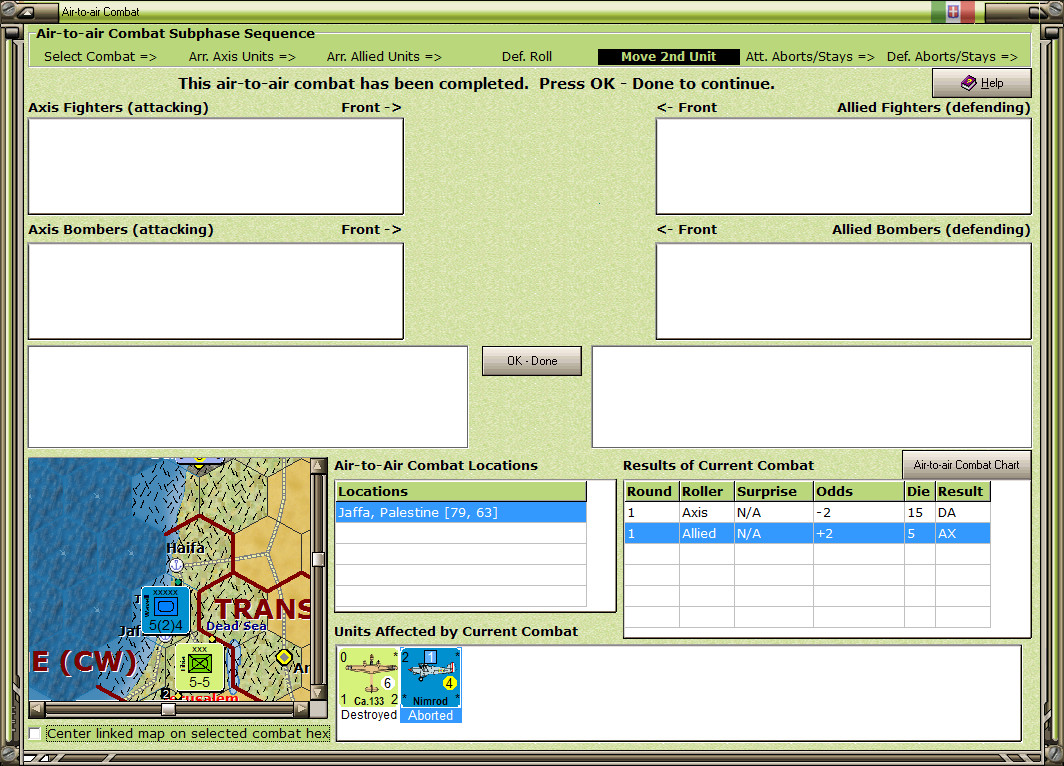
Task: Click the Move 2nd Unit subphase step
Action: 668,57
